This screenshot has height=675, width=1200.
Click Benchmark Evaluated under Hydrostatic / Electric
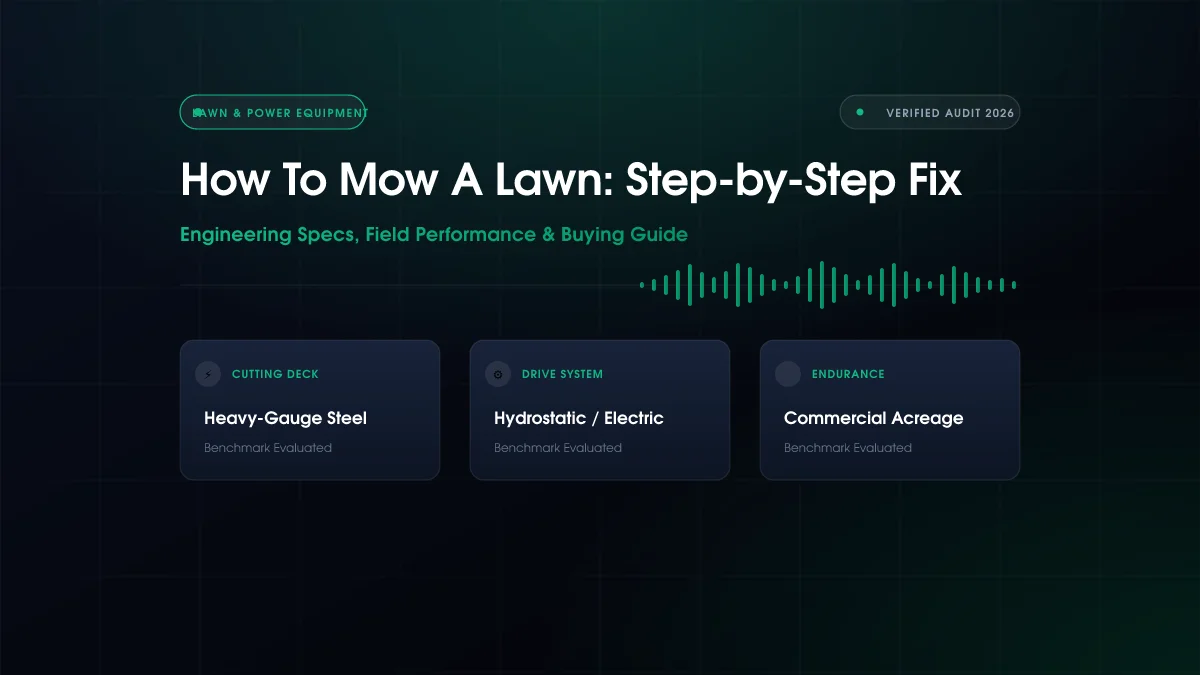(558, 448)
